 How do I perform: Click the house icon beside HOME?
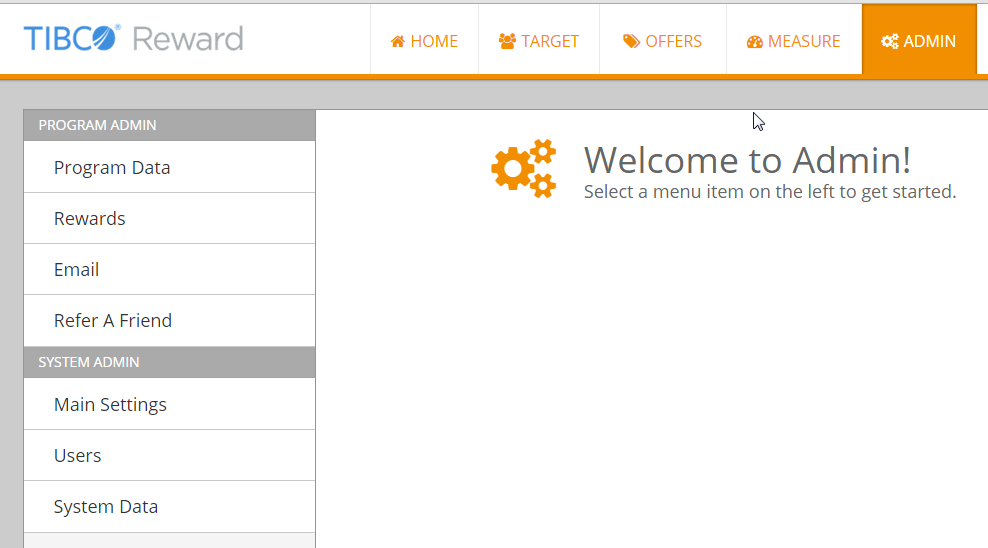click(398, 42)
